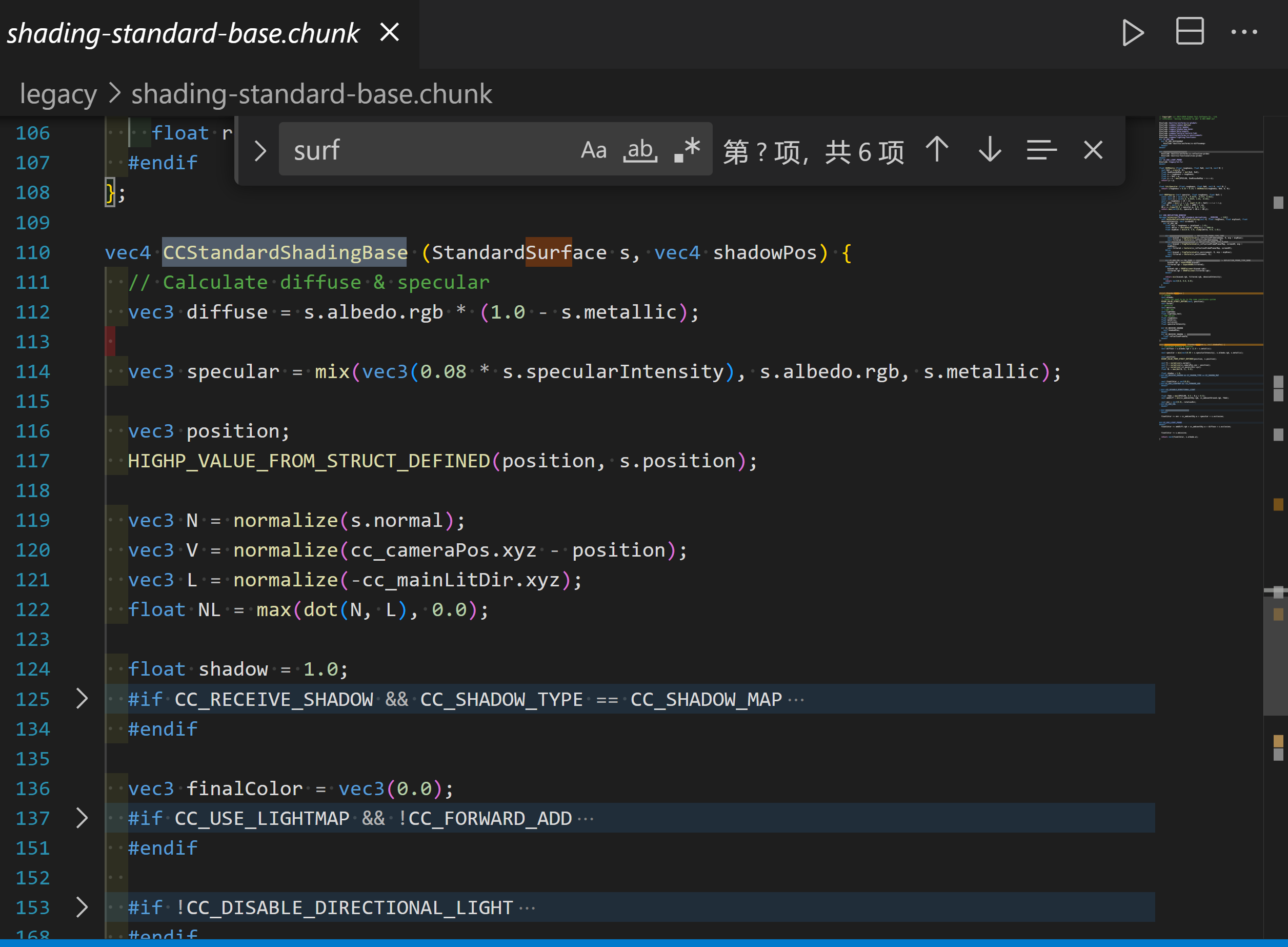Close the find widget
The height and width of the screenshot is (947, 1288).
pyautogui.click(x=1093, y=150)
